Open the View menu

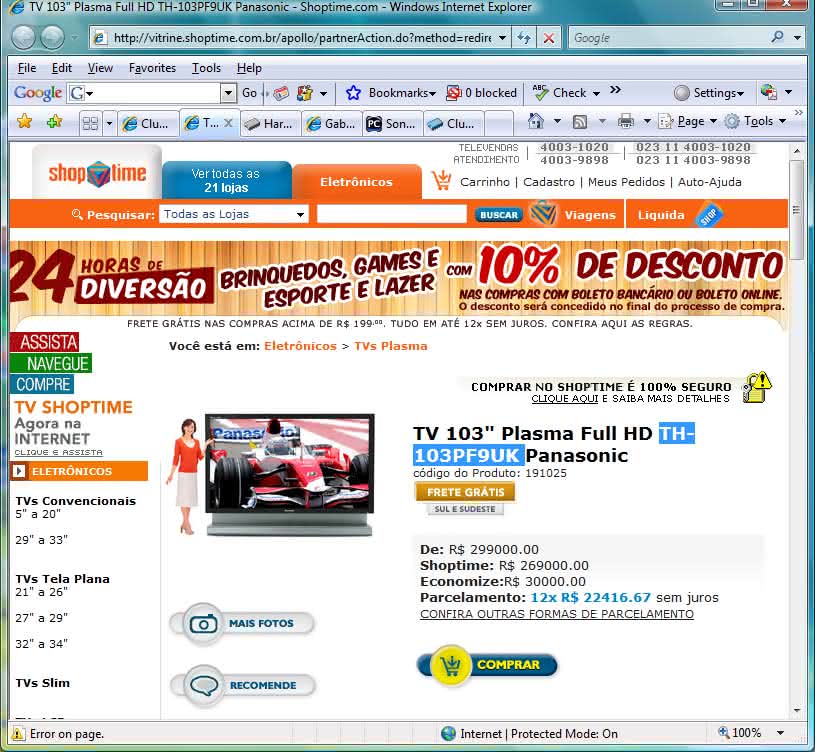point(100,68)
